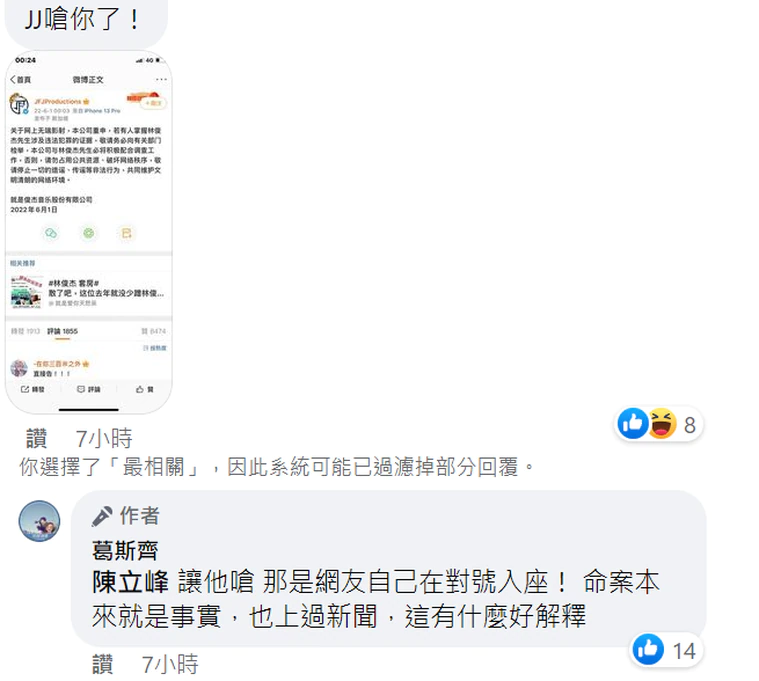The width and height of the screenshot is (759, 681).
Task: Open the 7小時 timestamp under 葛斯齊's reply
Action: 170,664
